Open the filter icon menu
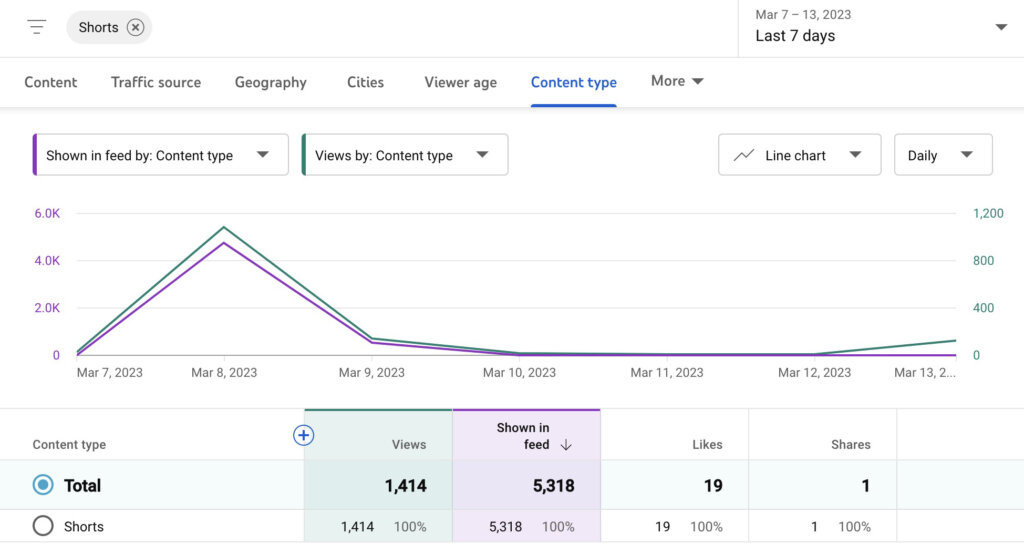The height and width of the screenshot is (544, 1024). click(37, 27)
